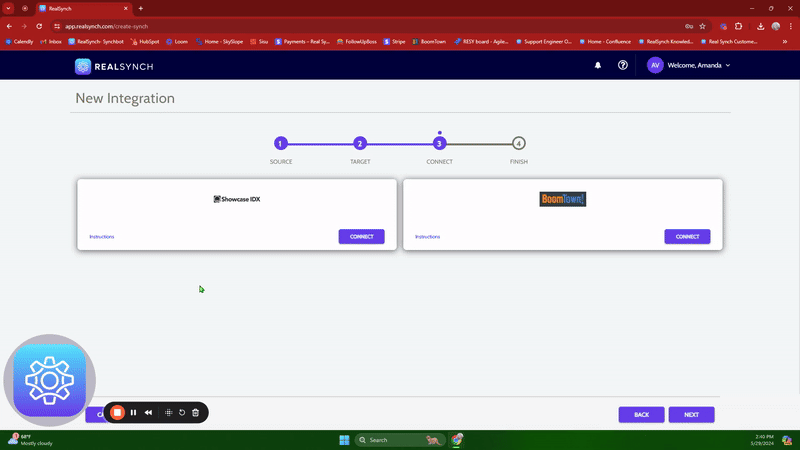Rewind the recording

[148, 412]
